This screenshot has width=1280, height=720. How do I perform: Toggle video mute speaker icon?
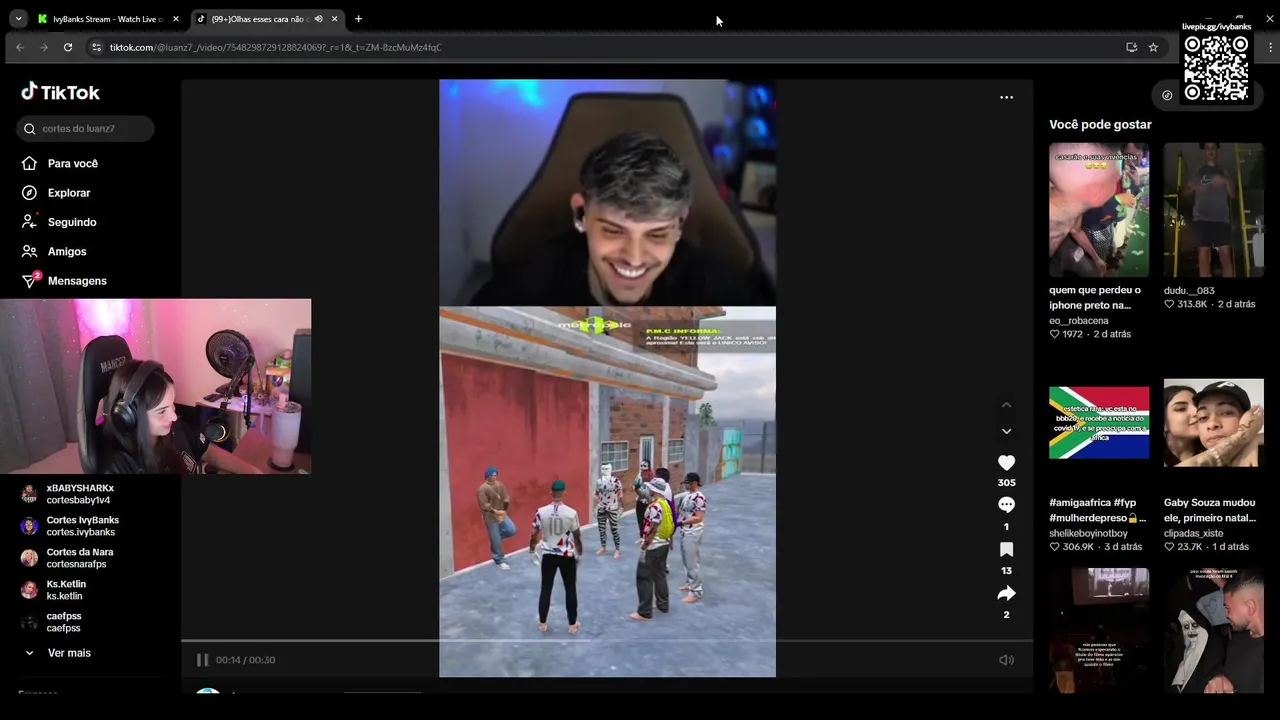click(1006, 660)
